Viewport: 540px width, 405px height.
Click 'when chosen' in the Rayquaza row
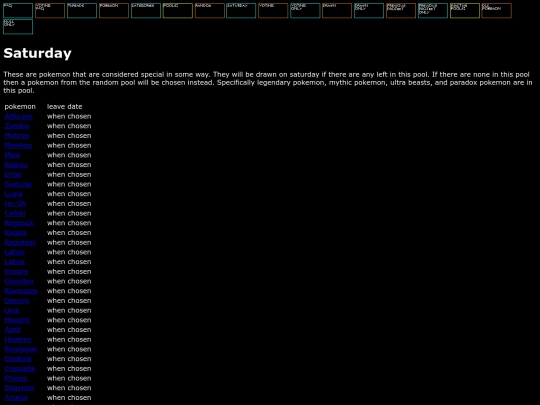click(x=69, y=291)
